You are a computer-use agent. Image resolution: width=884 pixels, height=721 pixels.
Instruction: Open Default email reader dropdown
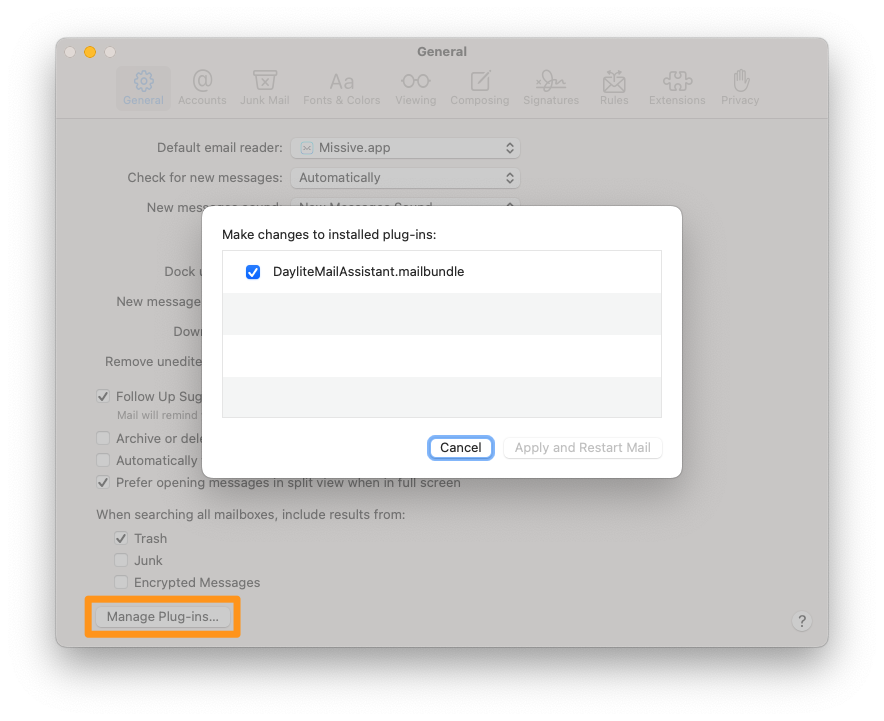(x=405, y=148)
